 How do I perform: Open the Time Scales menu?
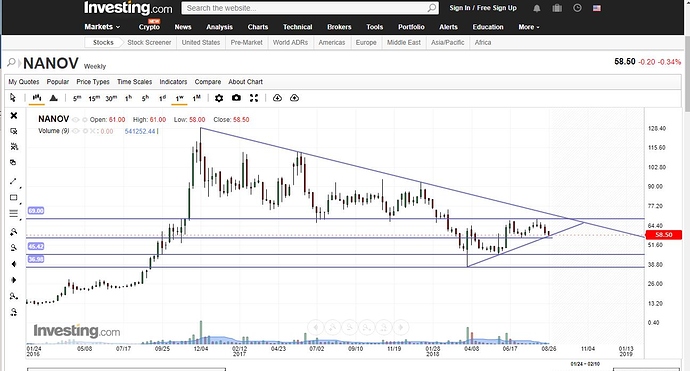(x=134, y=82)
